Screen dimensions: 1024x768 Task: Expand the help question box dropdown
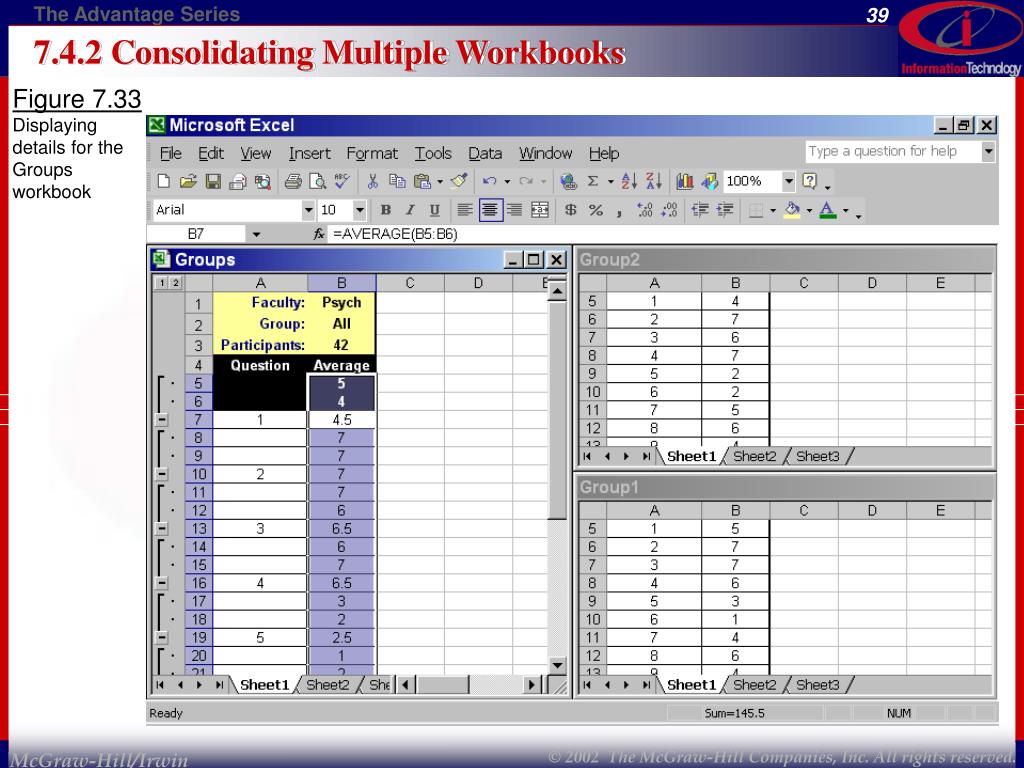pyautogui.click(x=988, y=152)
